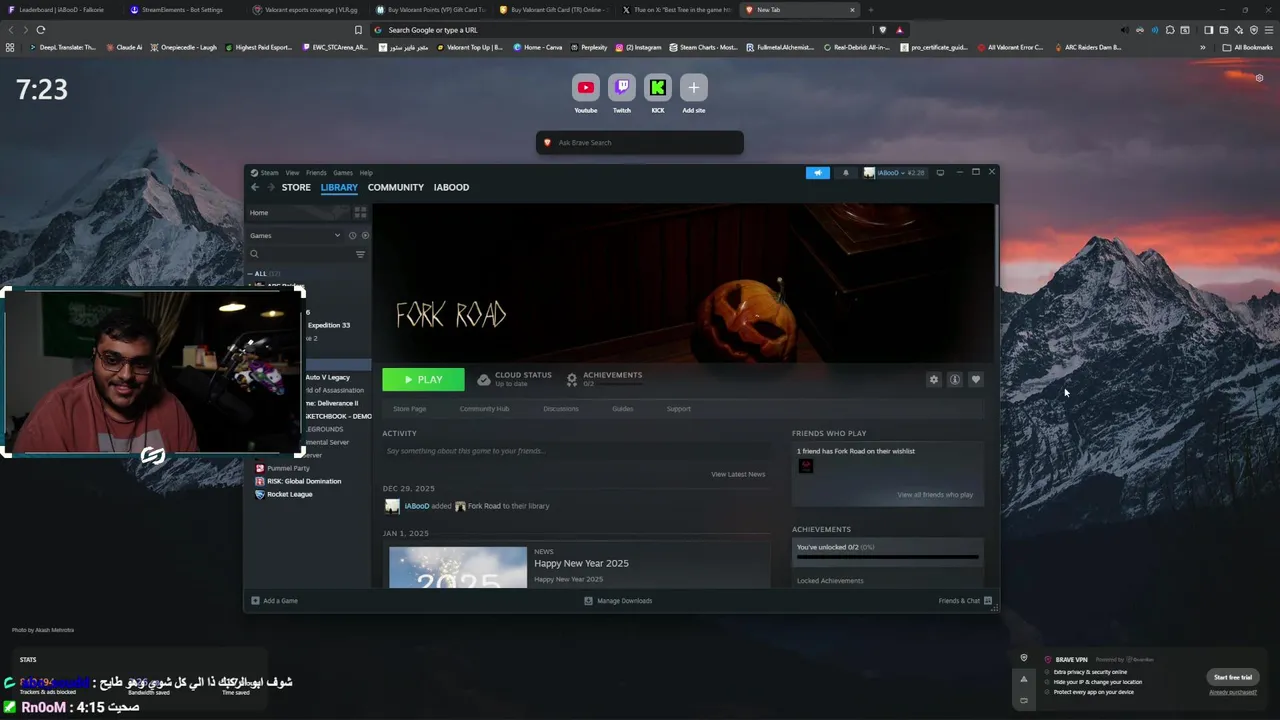Viewport: 1280px width, 720px height.
Task: Click the Add site tile
Action: click(694, 88)
